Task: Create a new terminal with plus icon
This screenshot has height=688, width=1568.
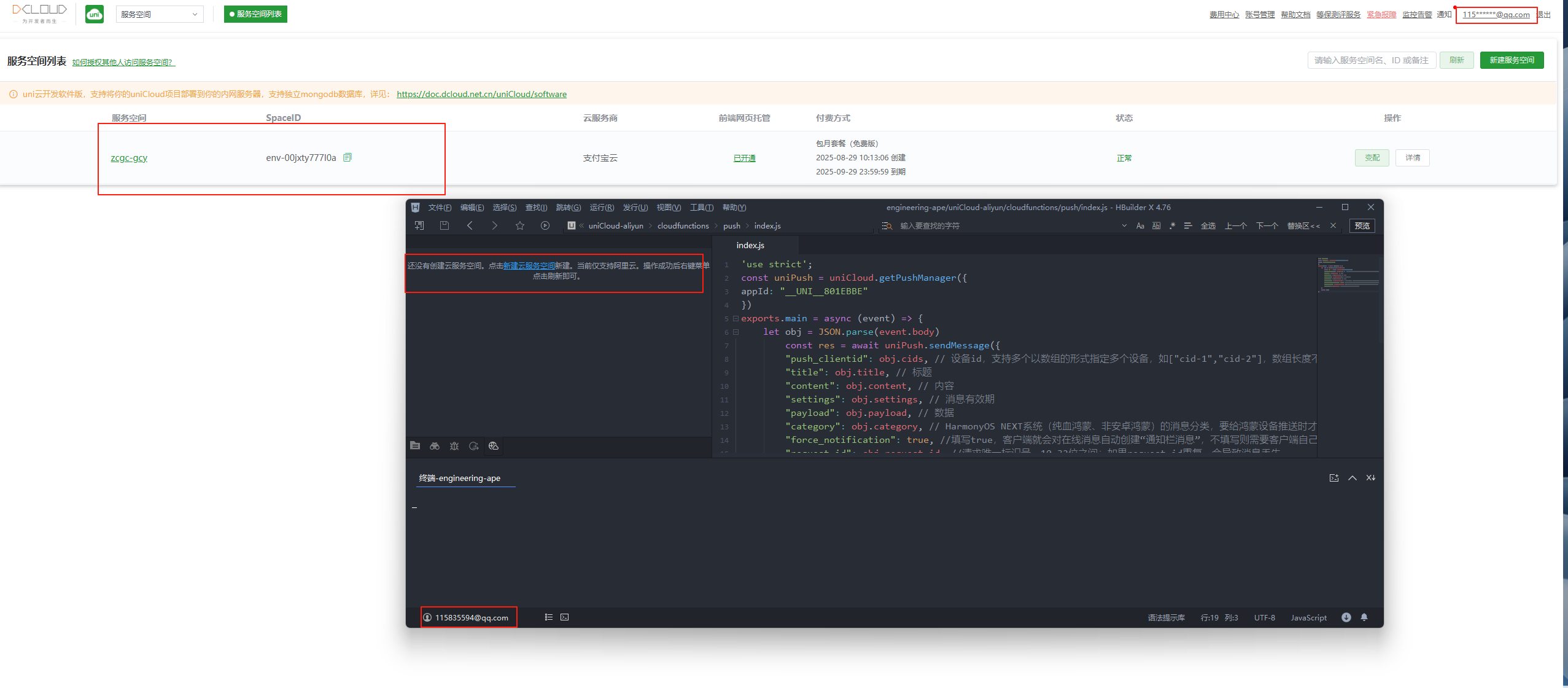Action: tap(1334, 478)
